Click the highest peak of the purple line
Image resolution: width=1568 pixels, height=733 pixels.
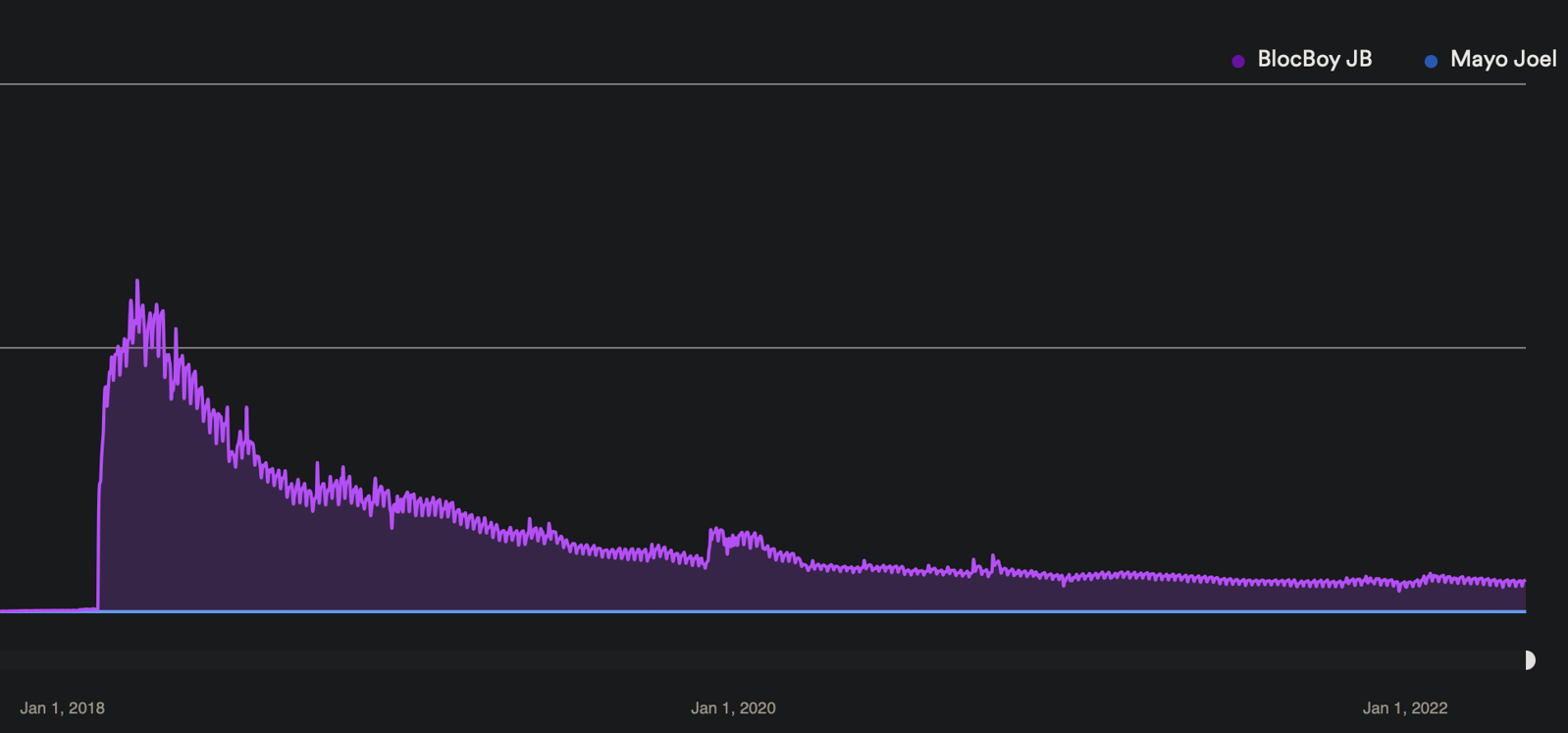point(136,282)
